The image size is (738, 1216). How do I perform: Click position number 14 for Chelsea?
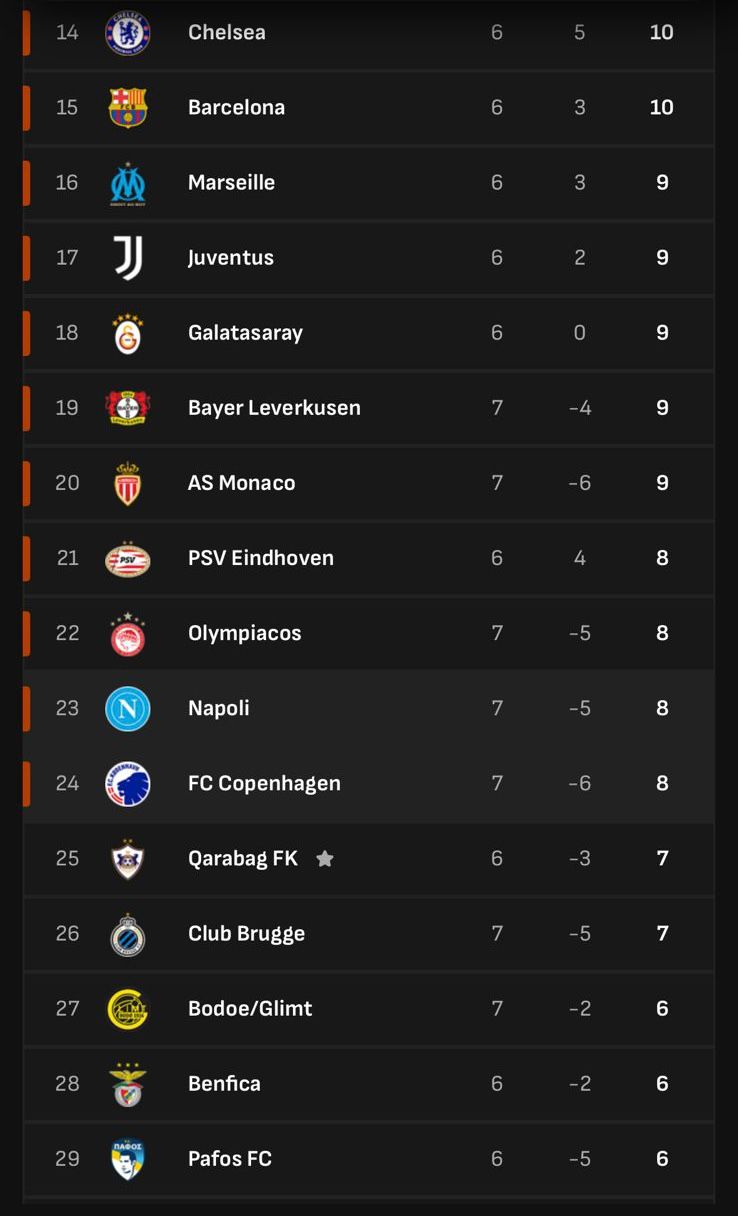click(67, 33)
